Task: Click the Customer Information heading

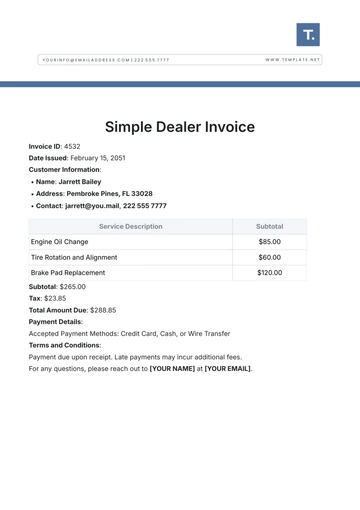Action: coord(65,170)
